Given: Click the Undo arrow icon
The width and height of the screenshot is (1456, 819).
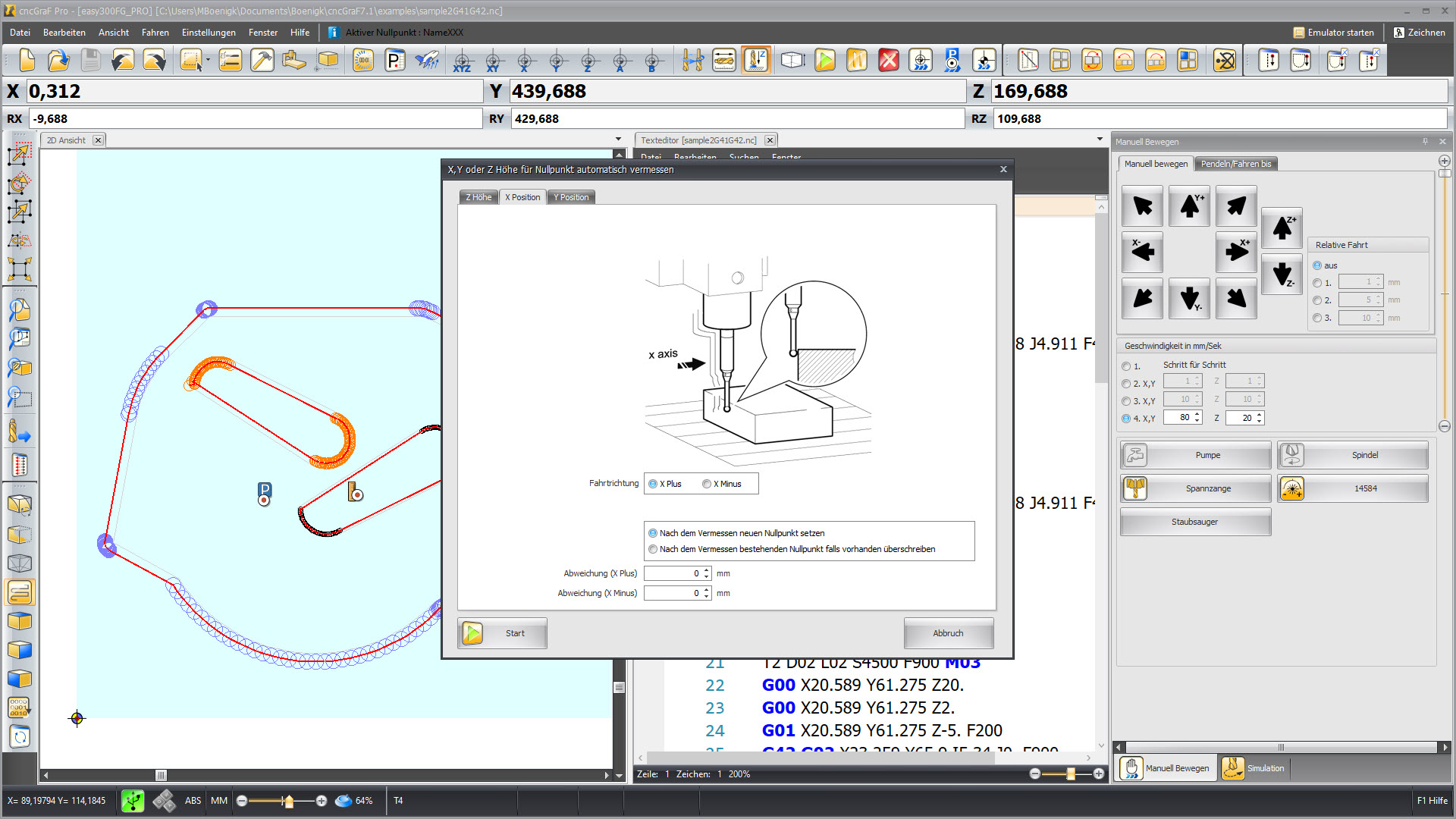Looking at the screenshot, I should click(122, 60).
